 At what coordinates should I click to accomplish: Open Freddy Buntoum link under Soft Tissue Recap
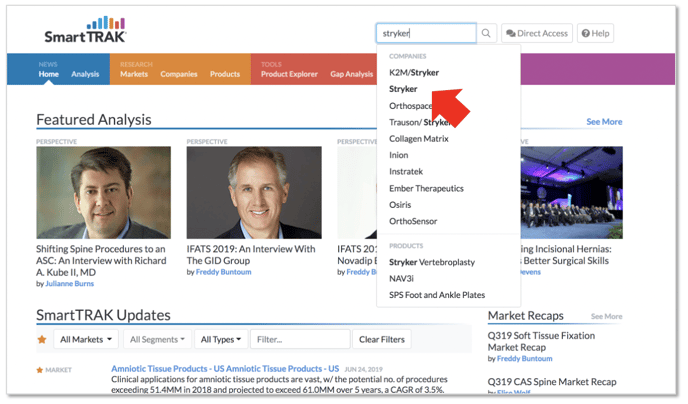(524, 359)
